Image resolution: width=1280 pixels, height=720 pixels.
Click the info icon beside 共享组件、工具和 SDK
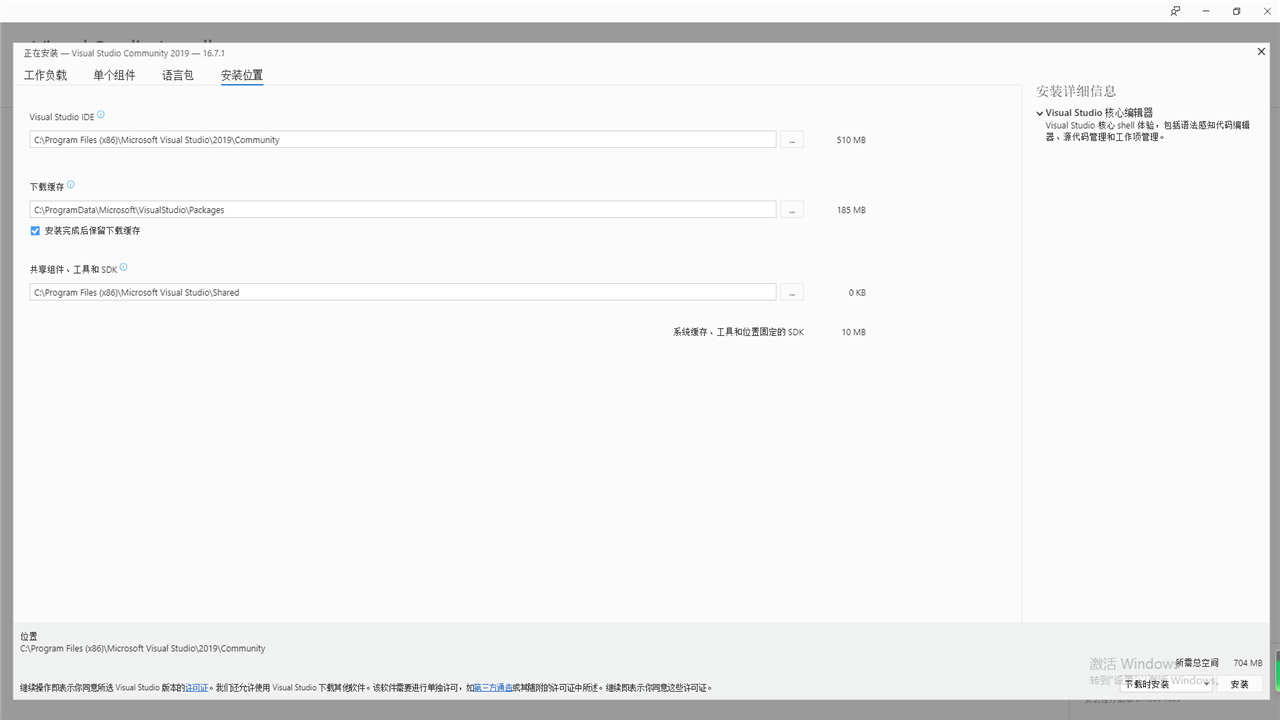[123, 267]
